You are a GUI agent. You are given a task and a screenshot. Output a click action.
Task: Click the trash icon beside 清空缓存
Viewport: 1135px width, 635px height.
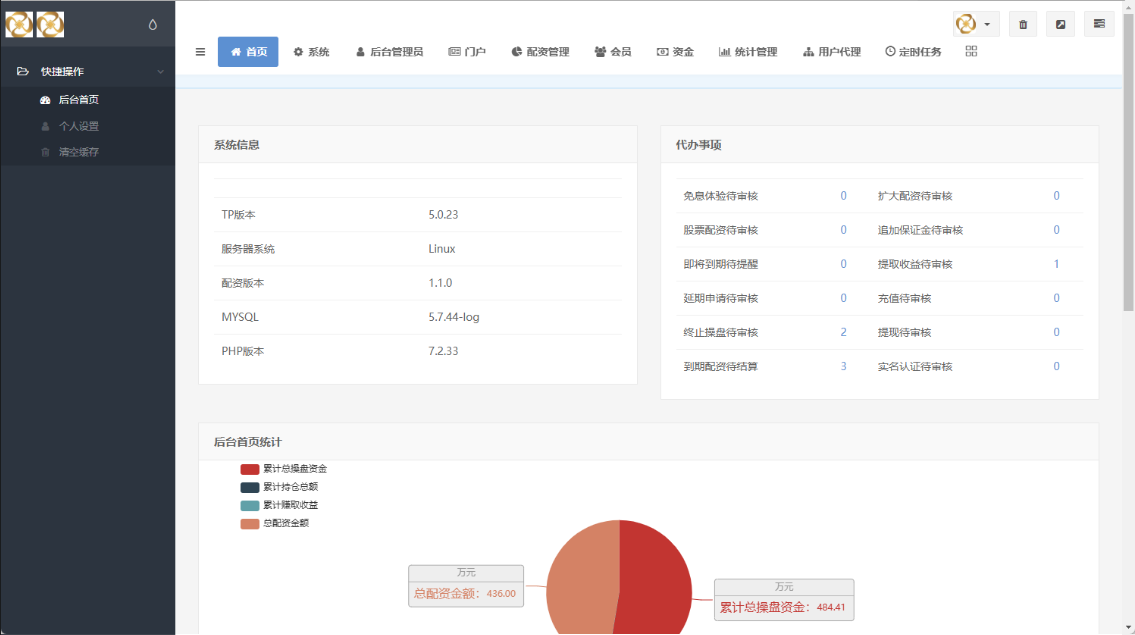coord(45,152)
